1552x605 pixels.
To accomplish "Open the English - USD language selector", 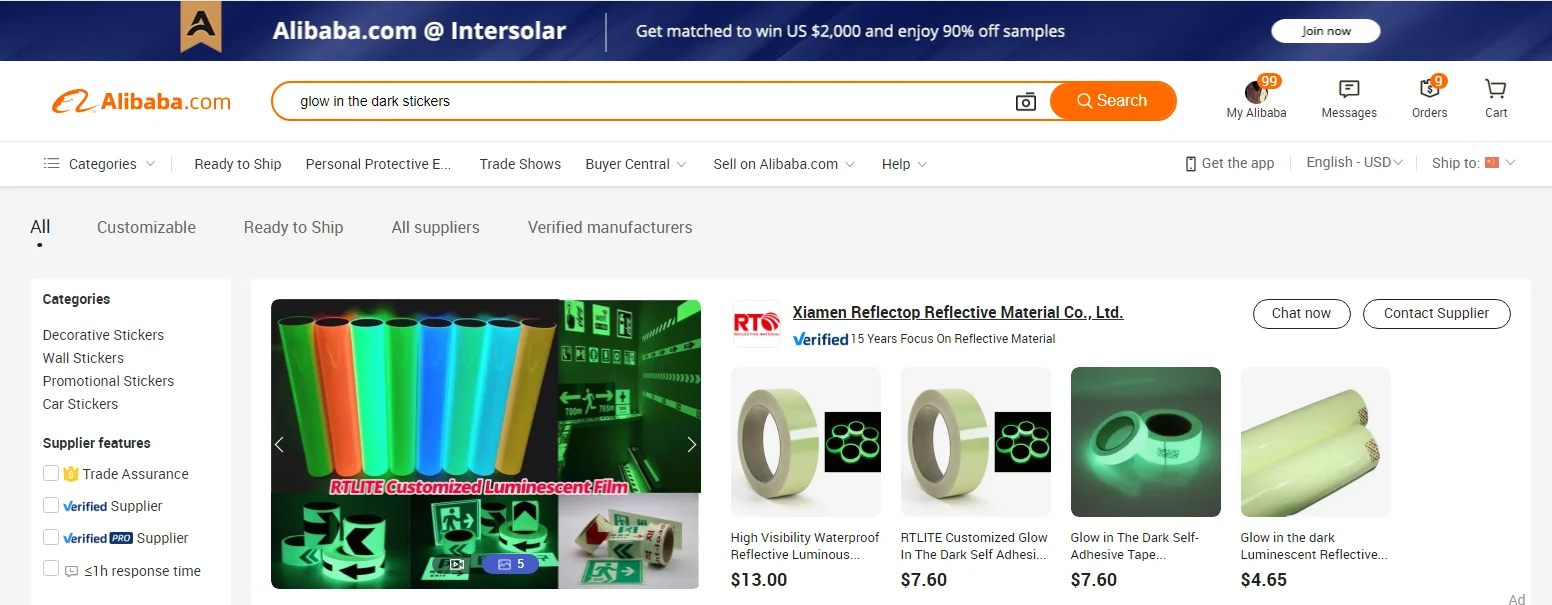I will 1355,162.
